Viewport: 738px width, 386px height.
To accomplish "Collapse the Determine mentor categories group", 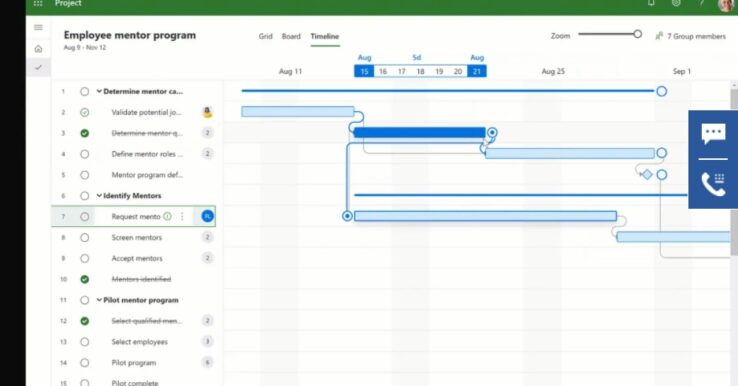I will 99,91.
